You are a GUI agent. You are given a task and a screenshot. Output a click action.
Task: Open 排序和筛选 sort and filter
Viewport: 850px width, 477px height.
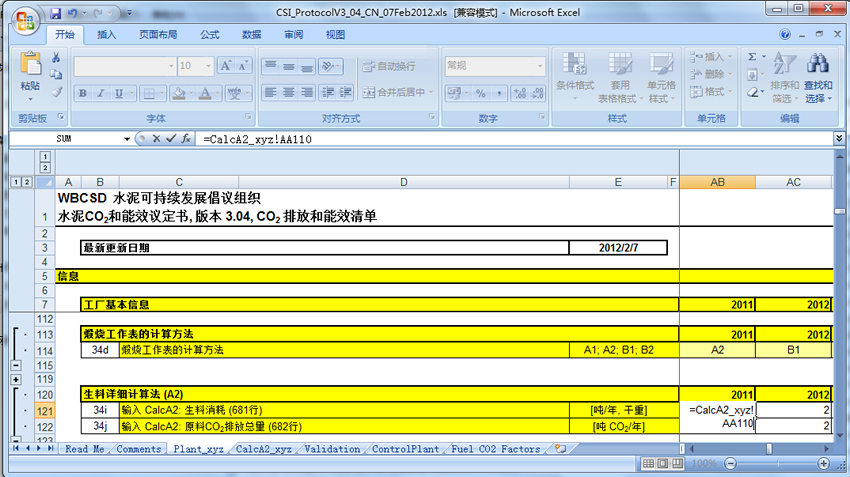pyautogui.click(x=784, y=77)
